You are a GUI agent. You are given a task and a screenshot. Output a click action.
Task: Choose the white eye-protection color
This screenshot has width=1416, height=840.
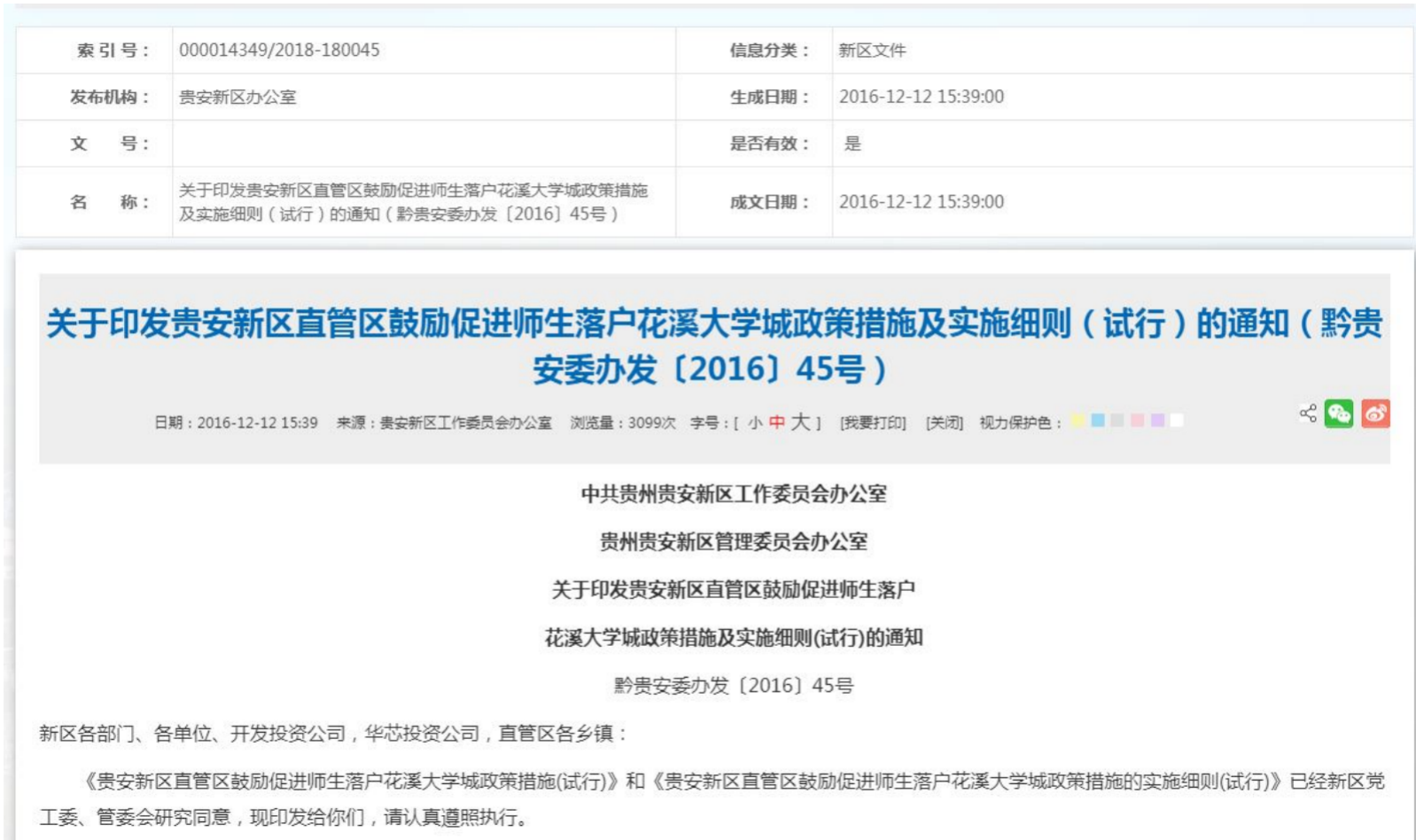[1177, 420]
